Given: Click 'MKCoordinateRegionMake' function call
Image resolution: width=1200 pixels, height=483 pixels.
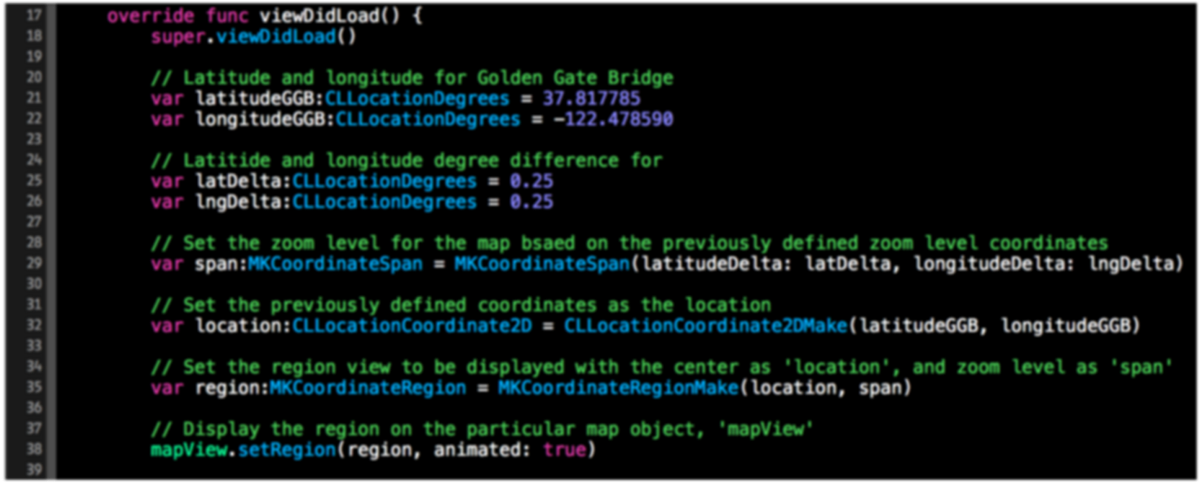Looking at the screenshot, I should [x=618, y=386].
